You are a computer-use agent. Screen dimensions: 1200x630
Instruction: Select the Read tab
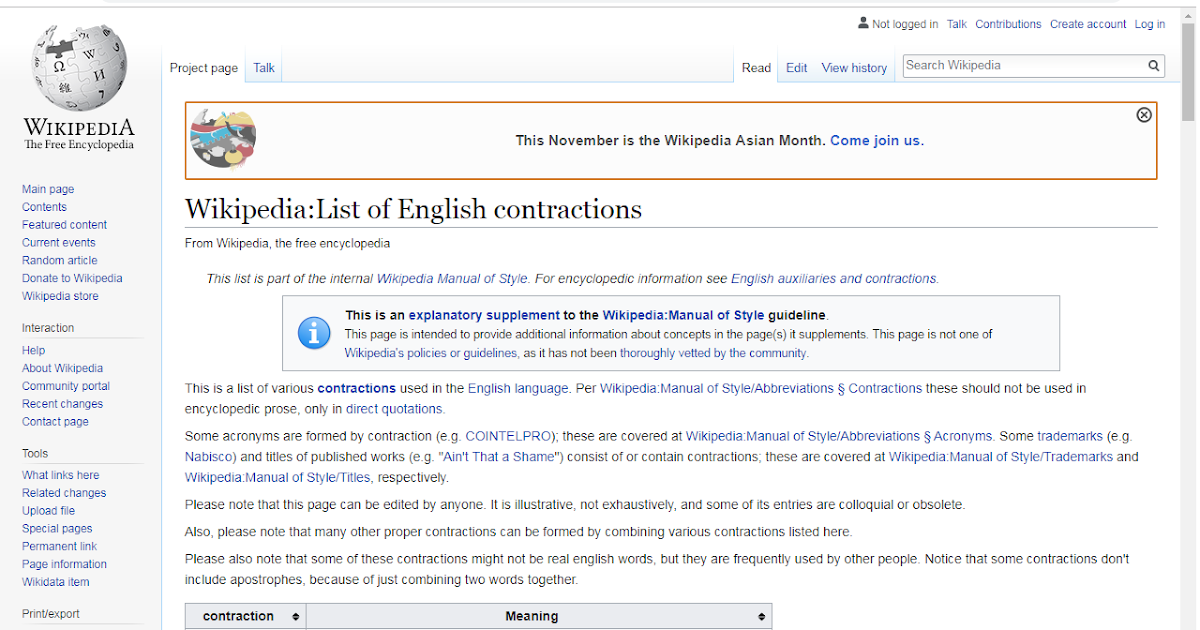click(x=756, y=68)
